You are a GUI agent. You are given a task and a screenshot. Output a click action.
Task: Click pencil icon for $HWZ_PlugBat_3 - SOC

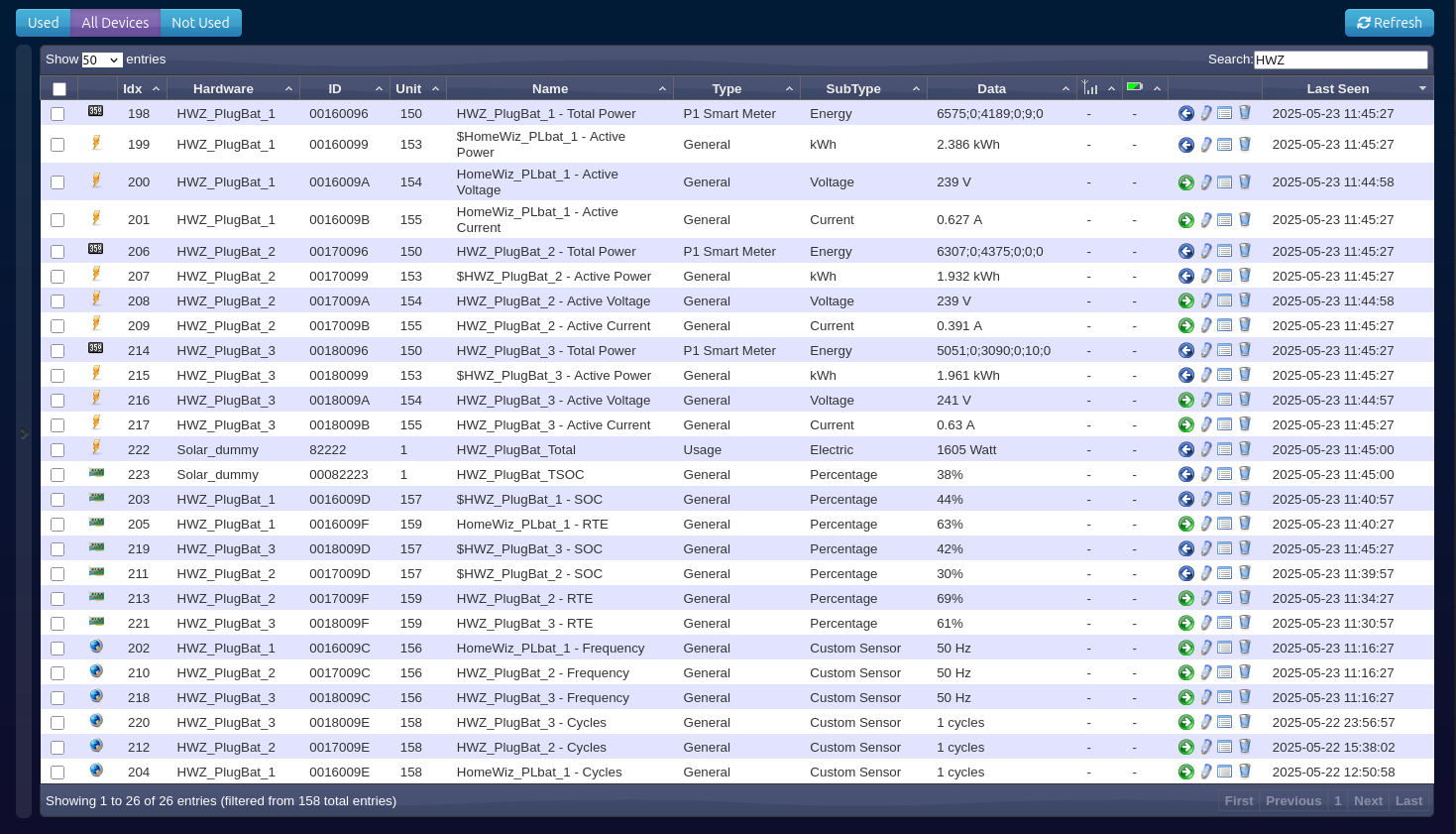(x=1206, y=549)
